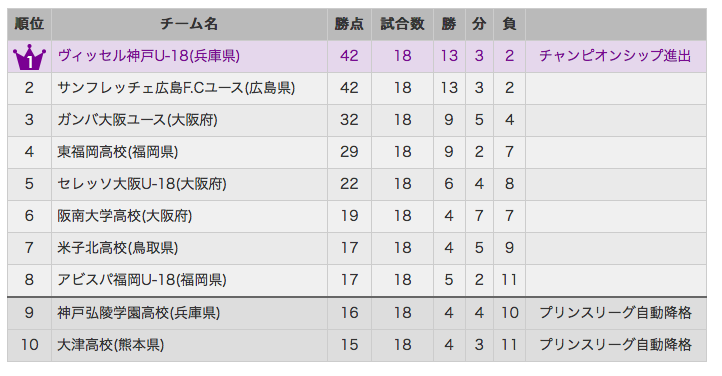This screenshot has width=722, height=376.
Task: Click the 試合数 column header
Action: [402, 24]
